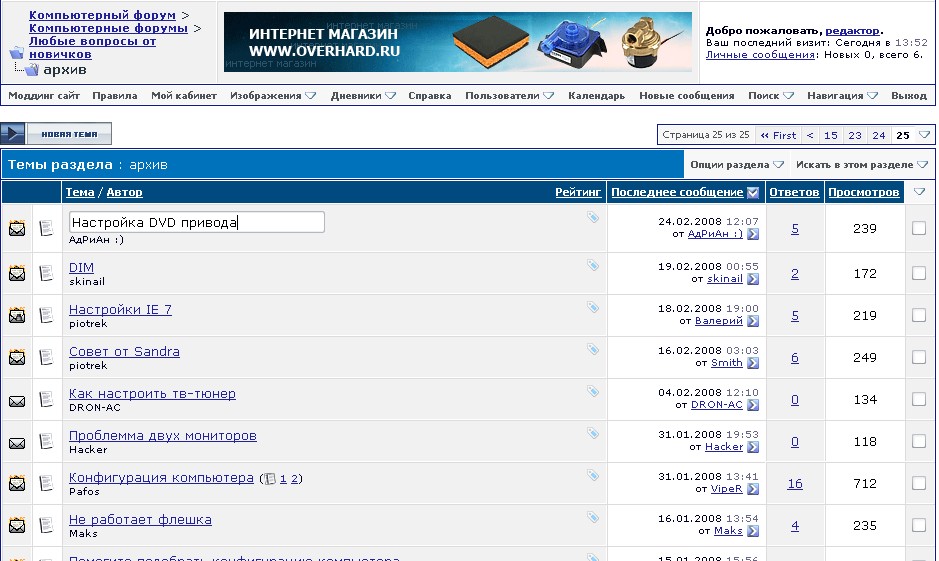The width and height of the screenshot is (939, 561).
Task: Go to last post arrow by DRON-AC
Action: click(x=753, y=405)
